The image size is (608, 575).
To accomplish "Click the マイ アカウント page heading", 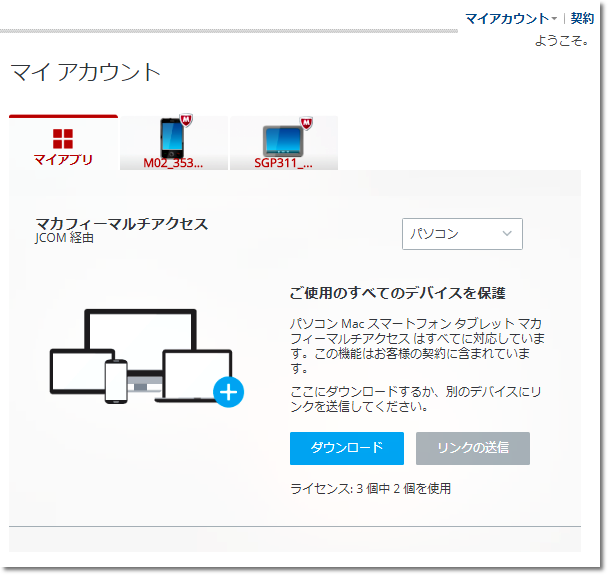I will click(85, 73).
